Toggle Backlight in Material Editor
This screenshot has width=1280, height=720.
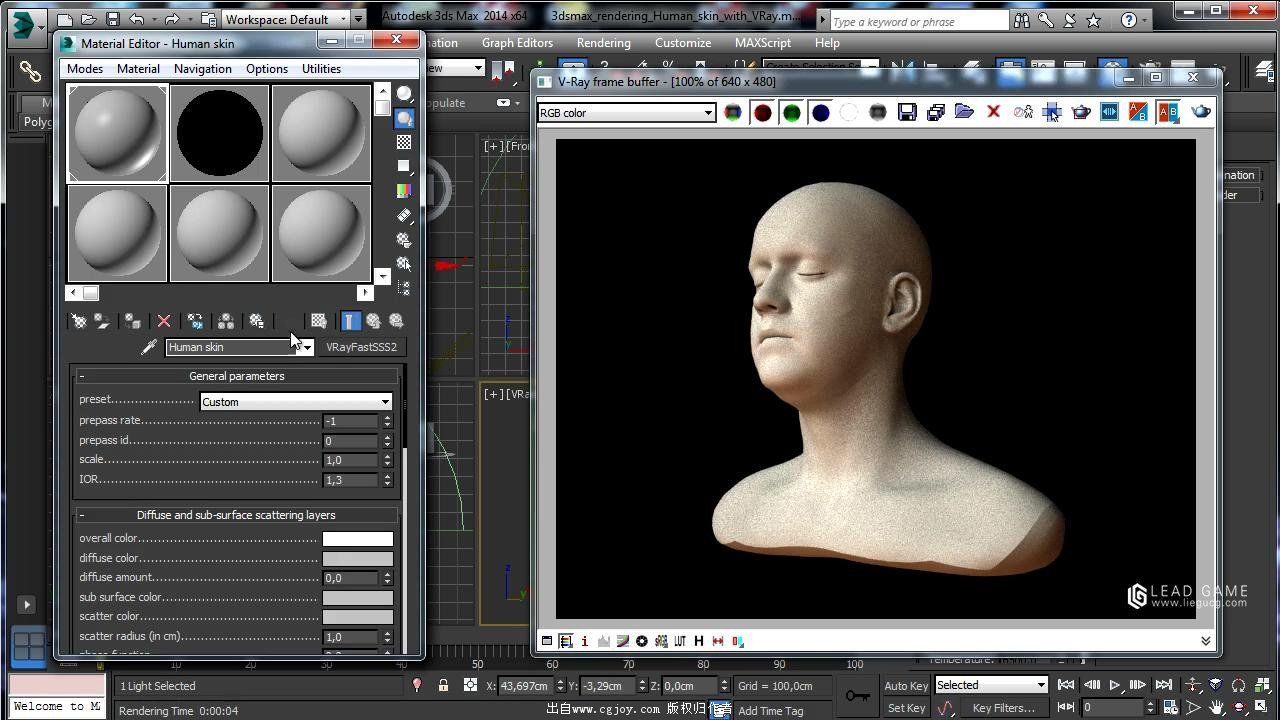404,118
